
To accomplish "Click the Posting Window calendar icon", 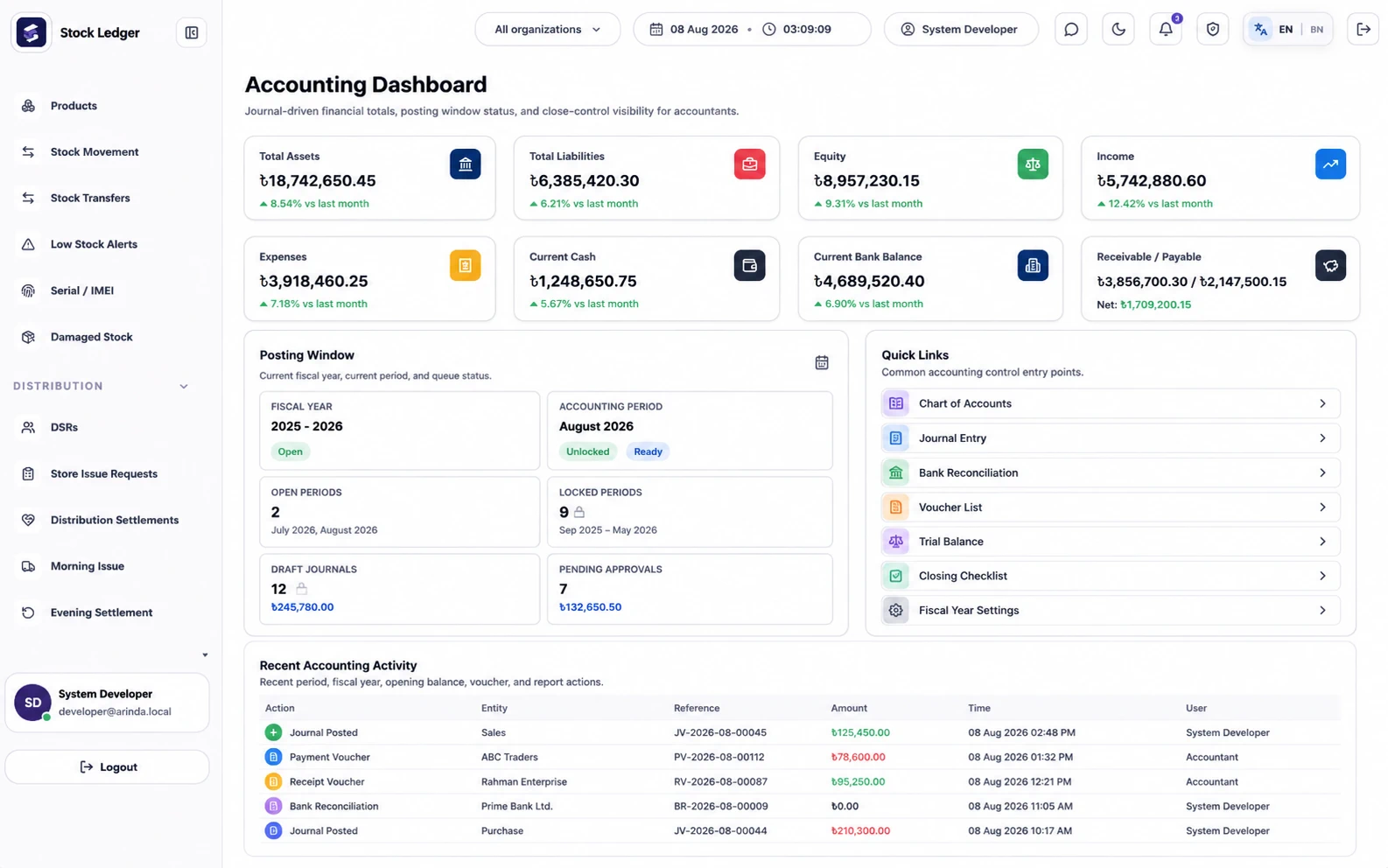I will point(822,362).
